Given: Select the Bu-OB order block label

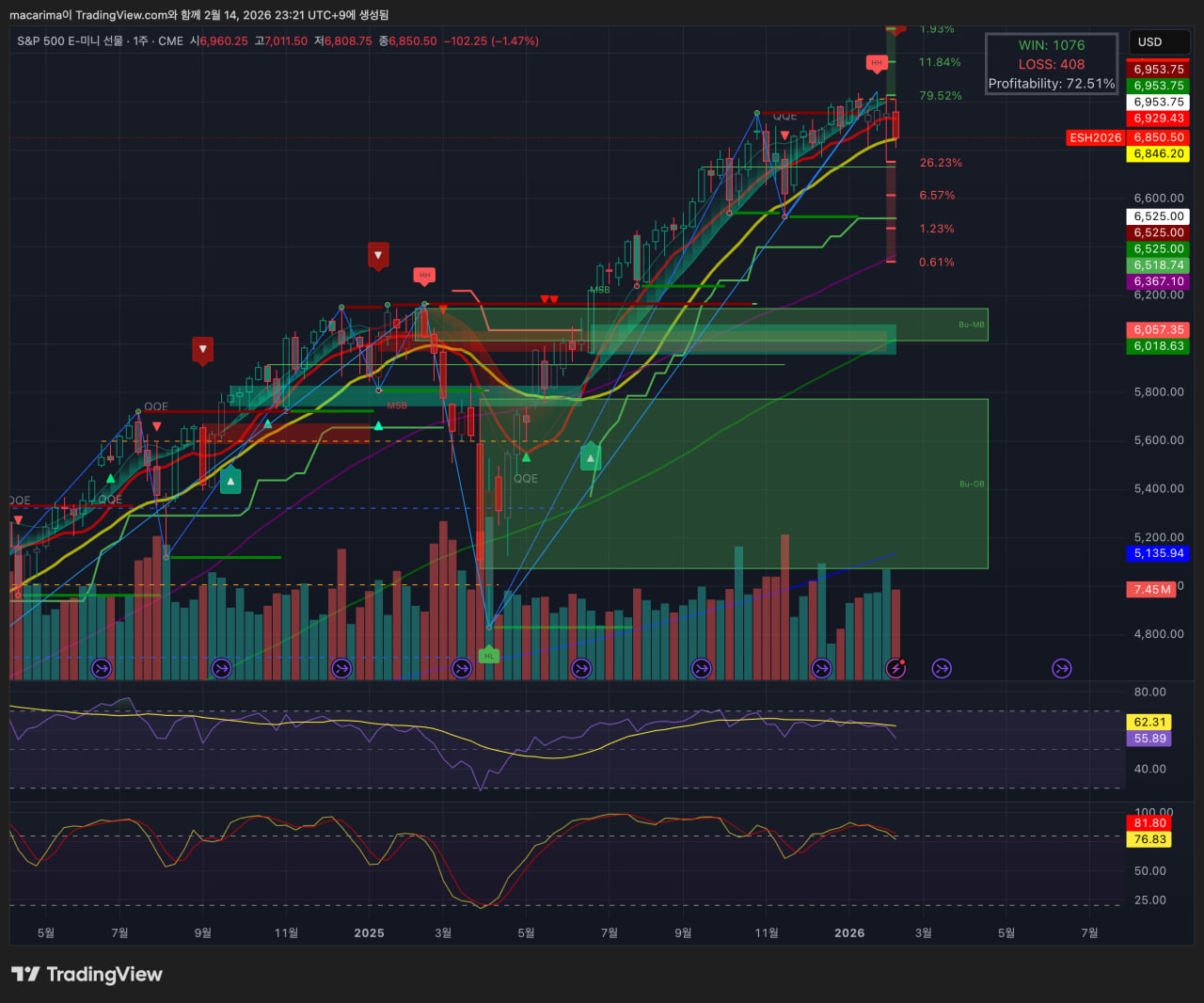Looking at the screenshot, I should point(972,484).
